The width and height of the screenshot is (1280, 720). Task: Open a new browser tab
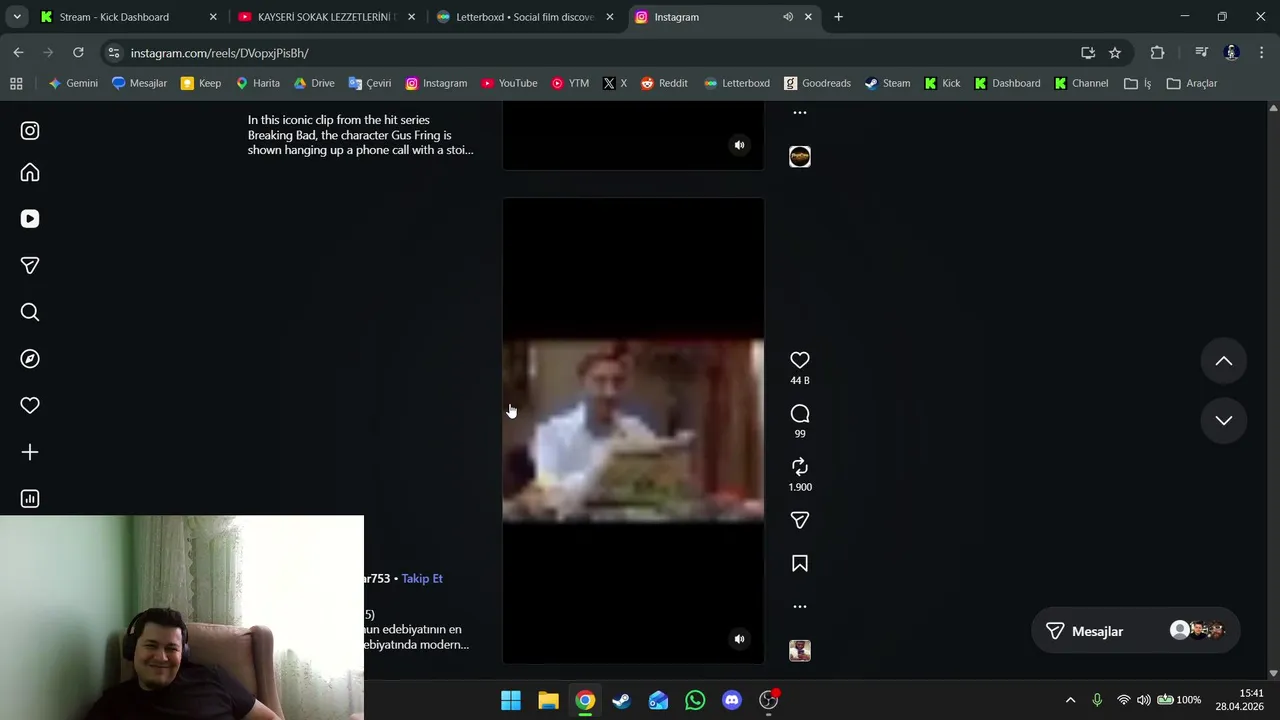(x=838, y=17)
